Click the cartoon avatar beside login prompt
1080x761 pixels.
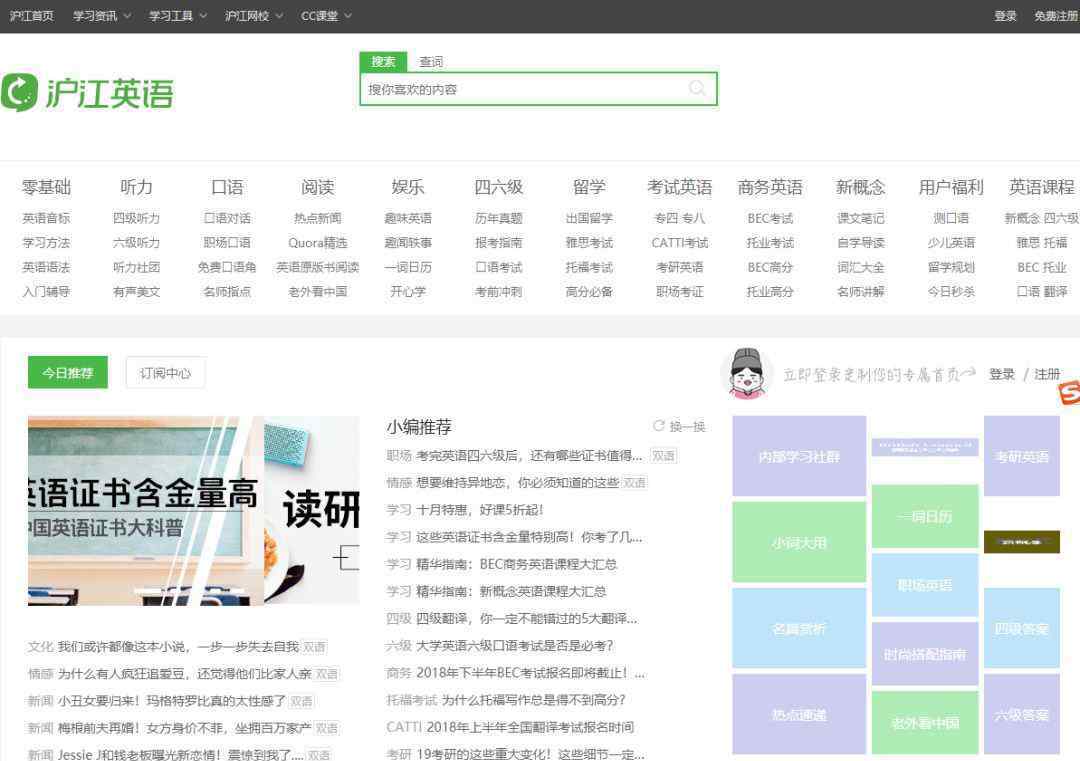746,373
